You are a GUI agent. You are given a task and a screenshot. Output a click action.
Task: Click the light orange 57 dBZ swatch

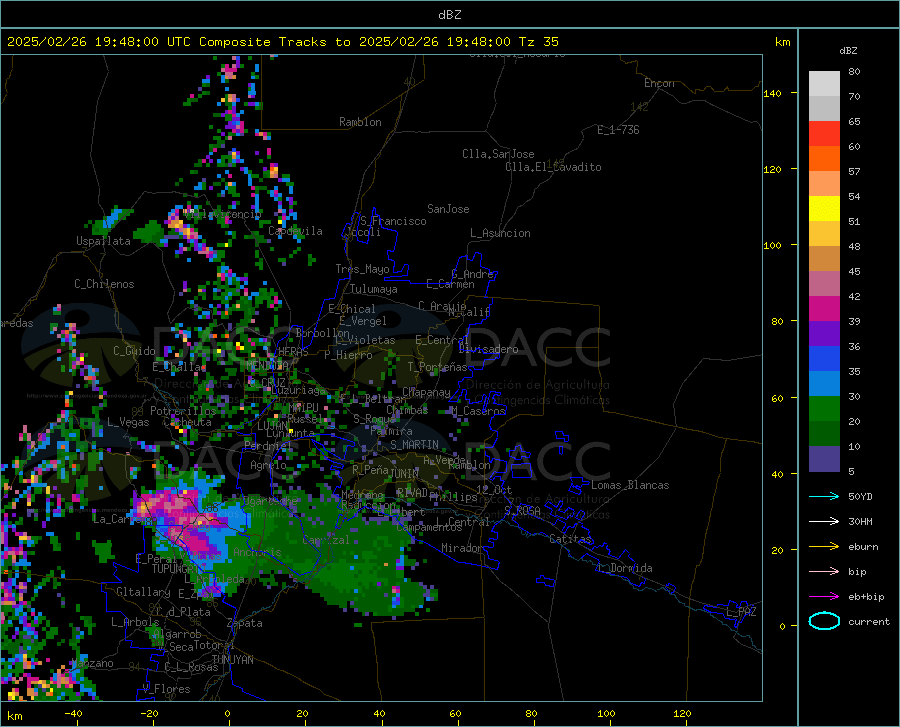coord(824,184)
